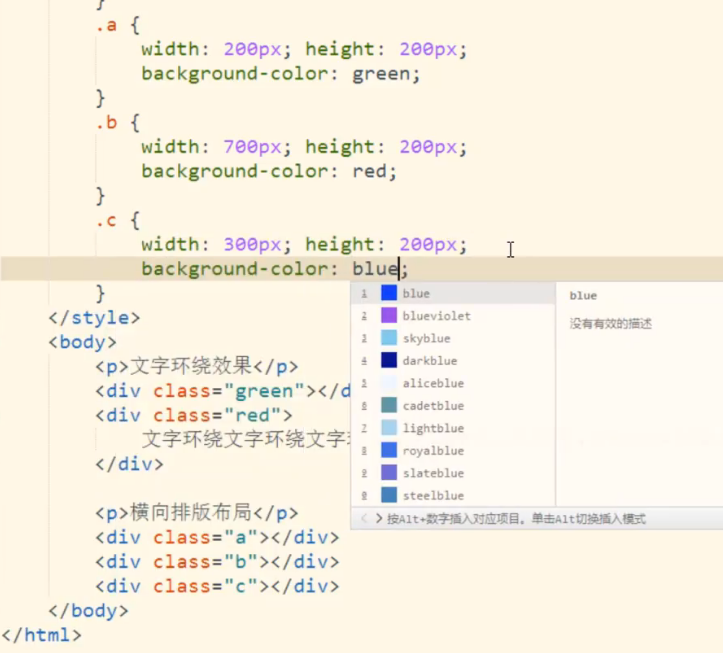Click the blue color swatch
723x653 pixels.
click(x=389, y=293)
